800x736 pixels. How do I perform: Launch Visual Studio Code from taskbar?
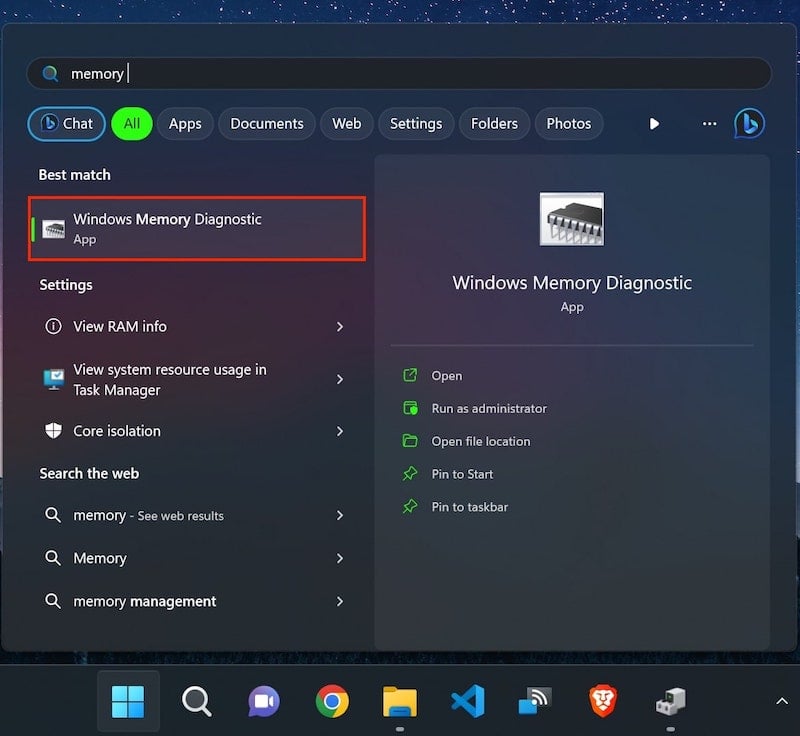(467, 702)
